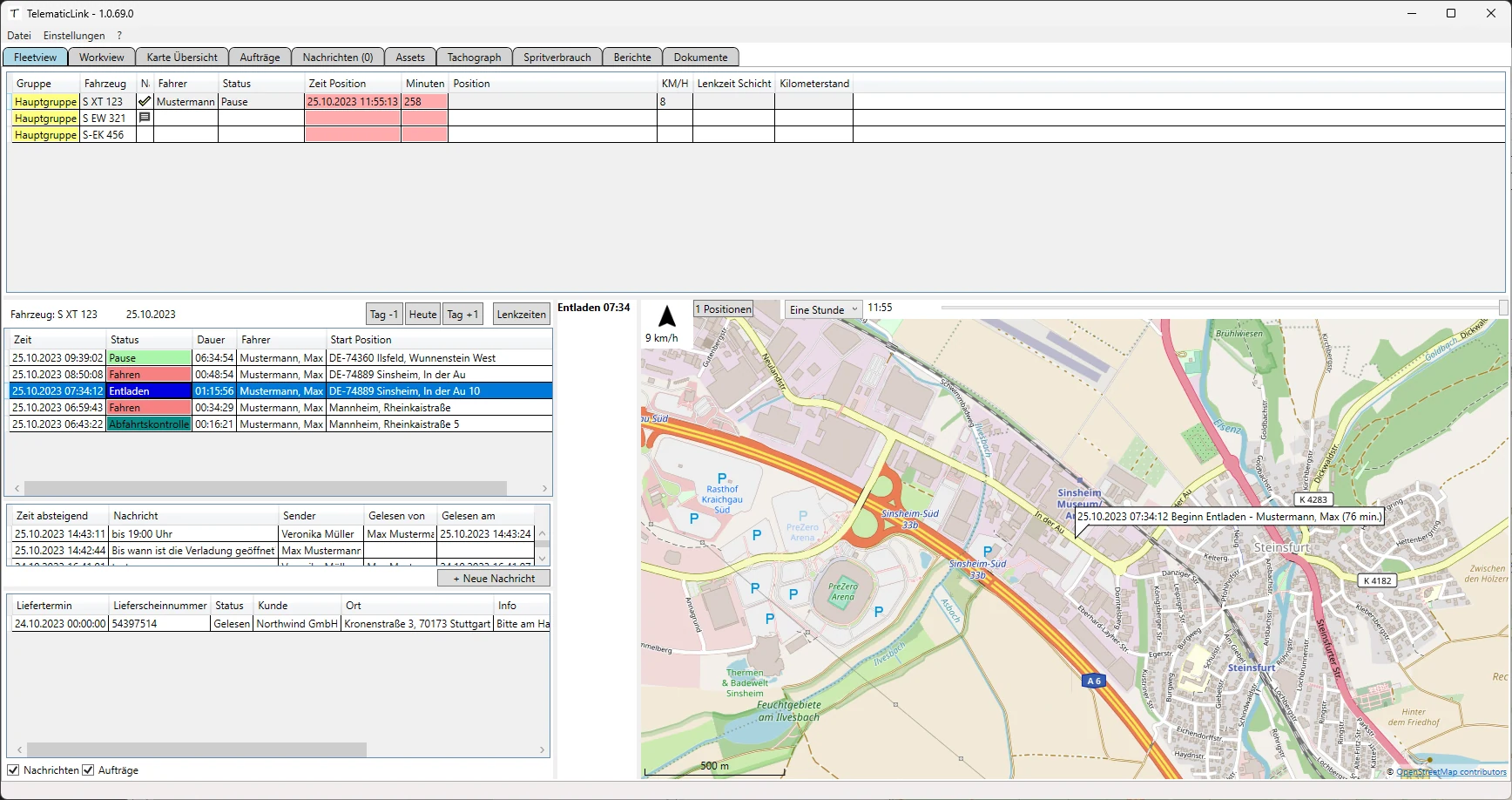Open the Datei menu
The height and width of the screenshot is (800, 1512).
19,36
